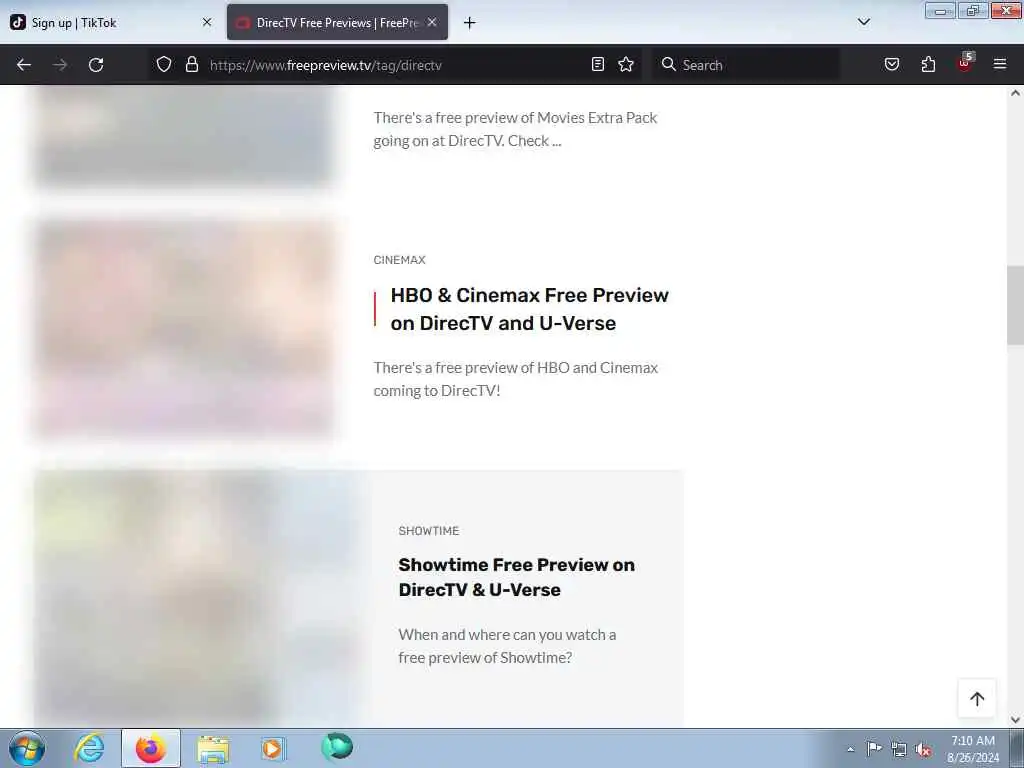Click the CINEMAX category label
Image resolution: width=1024 pixels, height=768 pixels.
[400, 260]
